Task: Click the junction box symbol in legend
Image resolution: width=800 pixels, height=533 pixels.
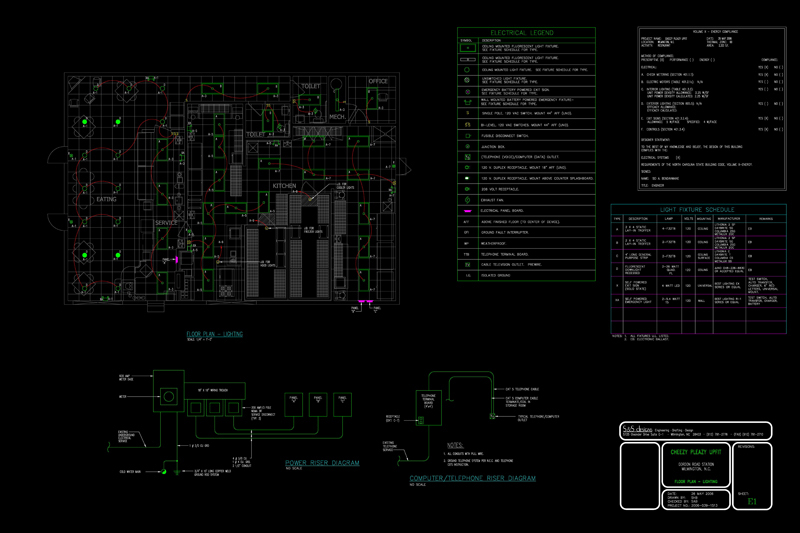Action: click(x=466, y=146)
